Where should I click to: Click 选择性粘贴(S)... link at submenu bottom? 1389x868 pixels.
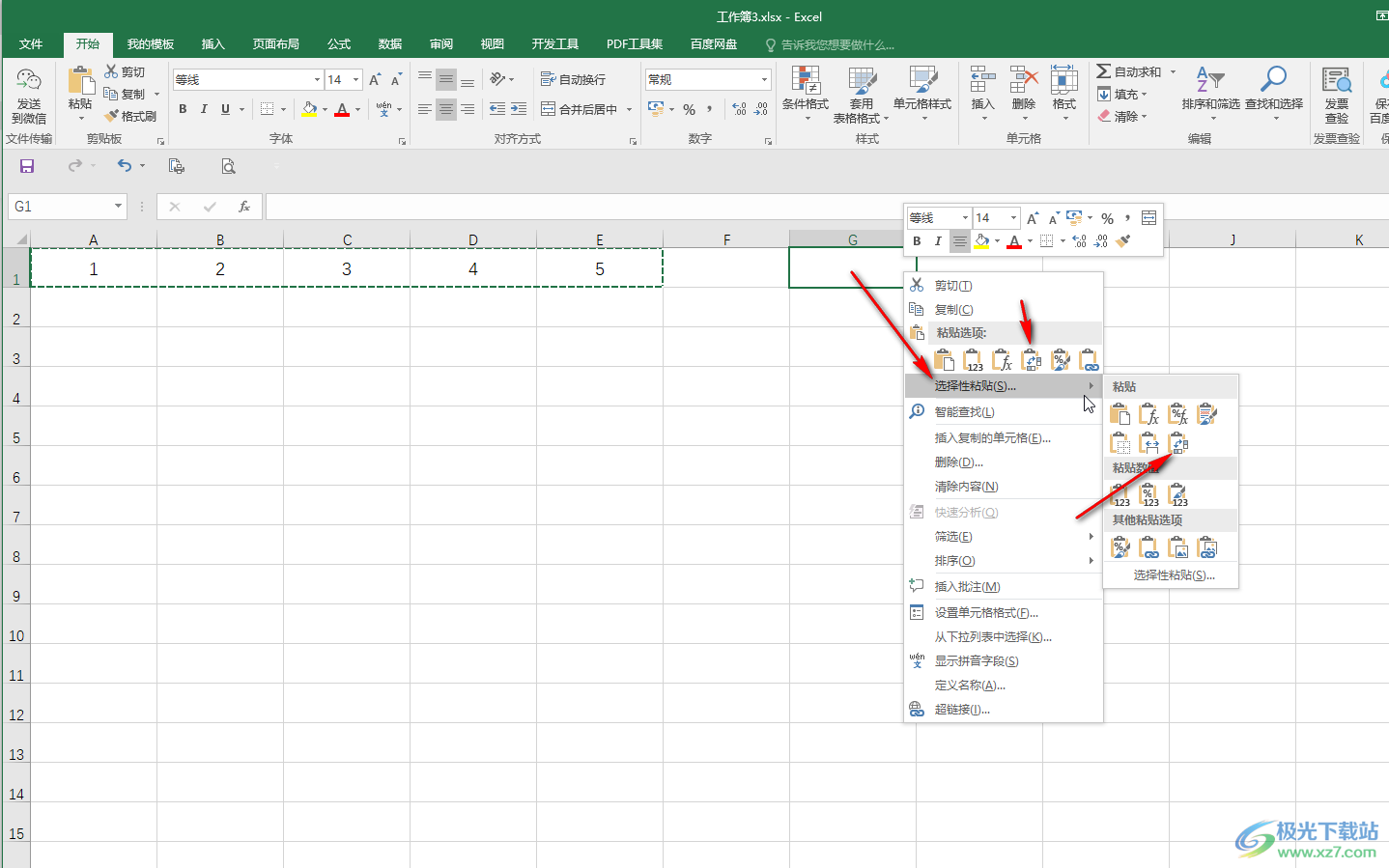click(x=1174, y=575)
